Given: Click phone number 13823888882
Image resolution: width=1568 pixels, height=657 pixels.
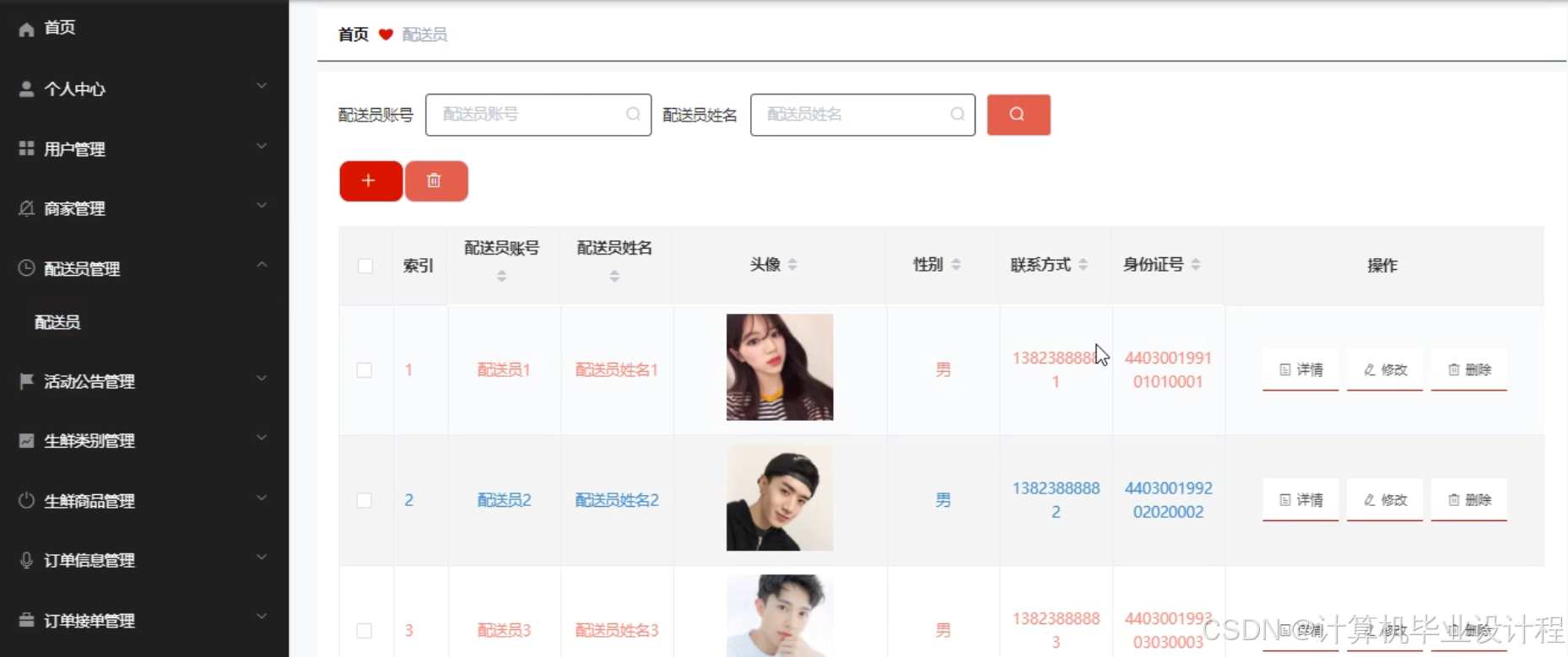Looking at the screenshot, I should pyautogui.click(x=1056, y=500).
